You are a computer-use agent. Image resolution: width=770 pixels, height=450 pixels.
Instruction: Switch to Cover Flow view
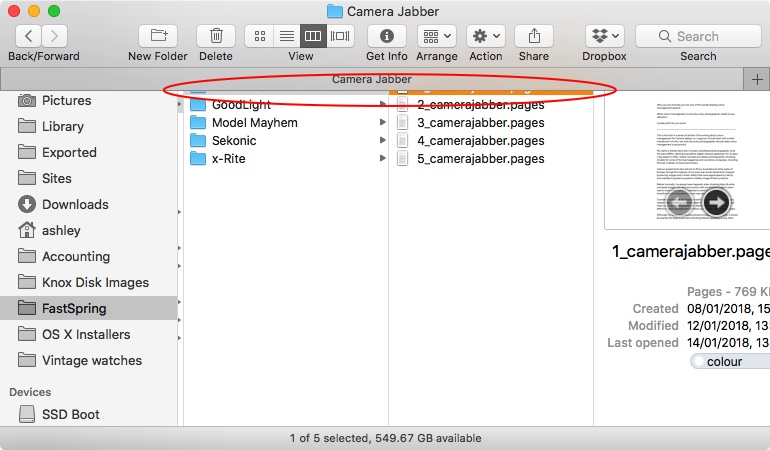pyautogui.click(x=340, y=36)
